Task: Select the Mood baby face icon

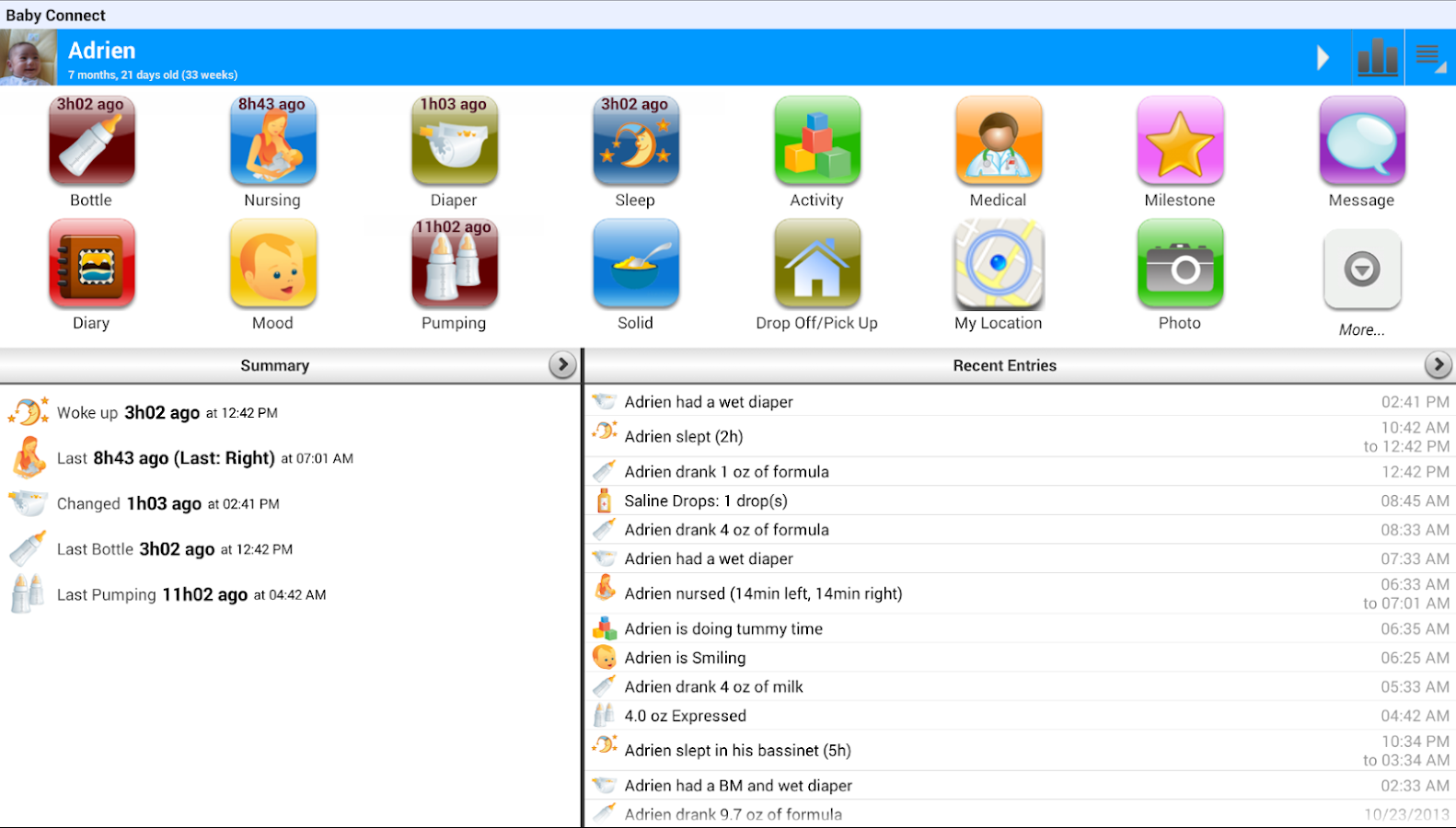Action: pos(272,263)
